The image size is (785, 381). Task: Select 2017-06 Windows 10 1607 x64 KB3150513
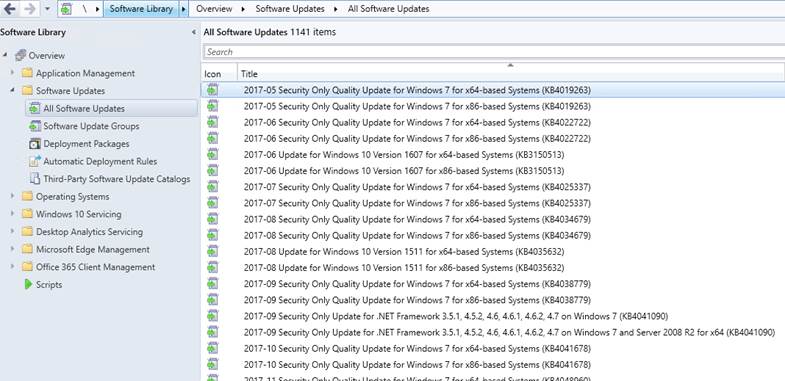[493, 155]
